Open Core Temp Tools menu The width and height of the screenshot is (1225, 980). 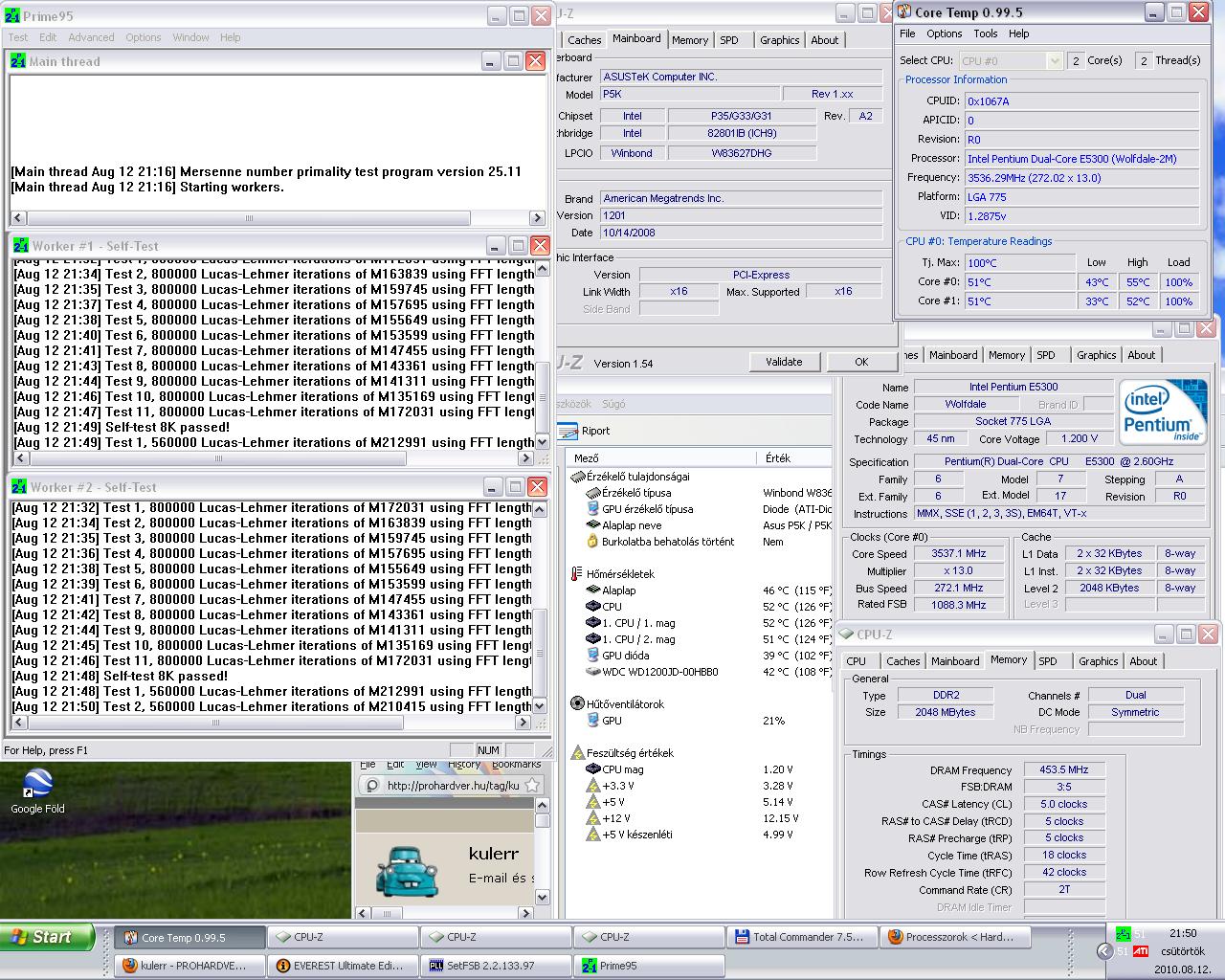point(986,33)
